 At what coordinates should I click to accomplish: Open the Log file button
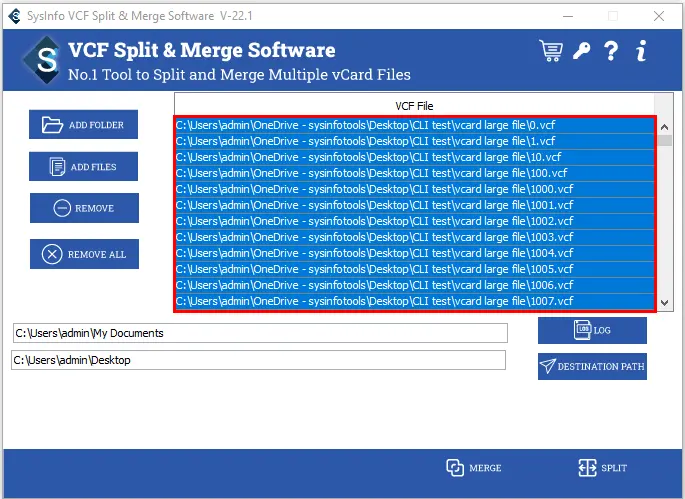pos(592,330)
